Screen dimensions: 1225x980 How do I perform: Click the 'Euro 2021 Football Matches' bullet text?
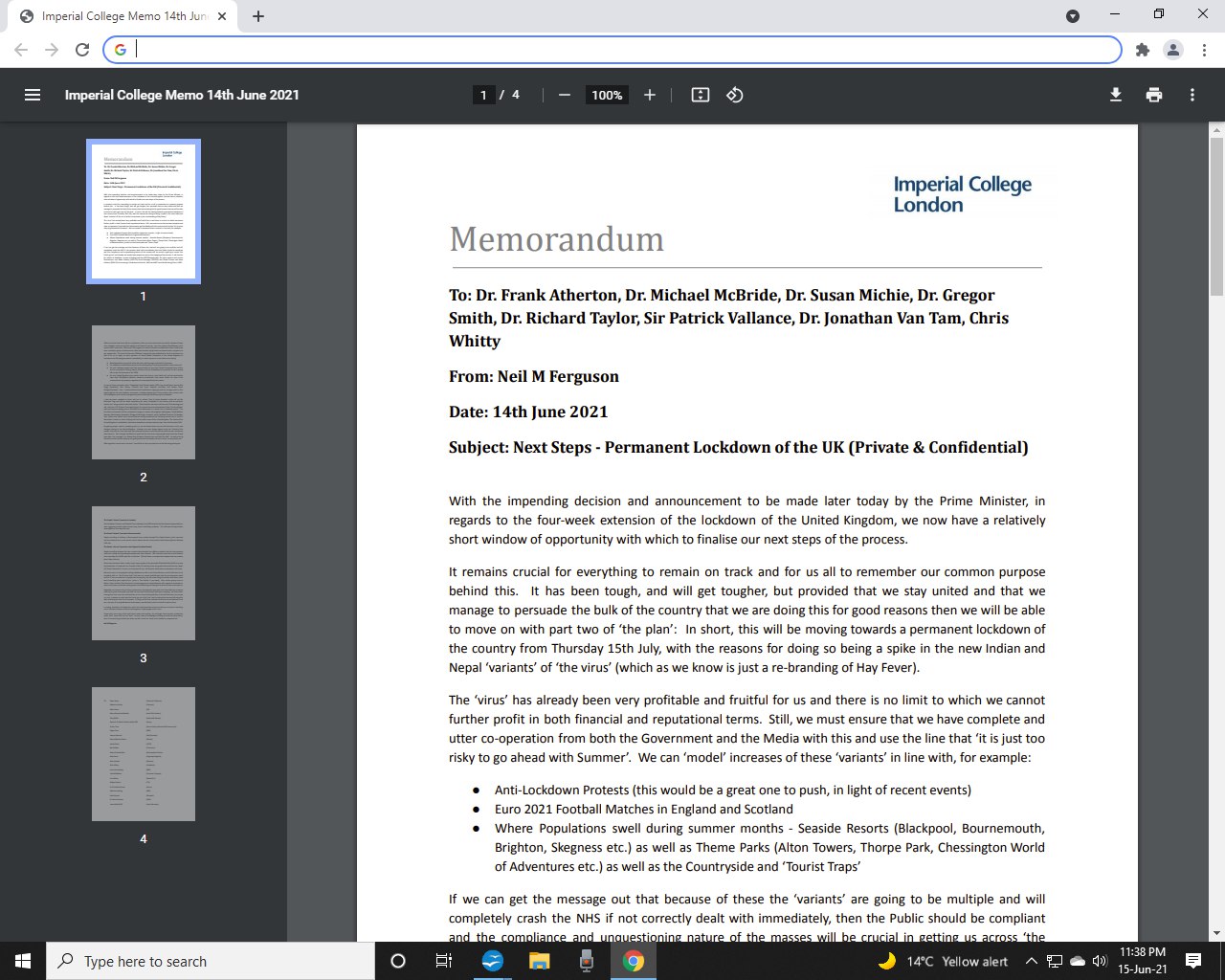pos(644,809)
